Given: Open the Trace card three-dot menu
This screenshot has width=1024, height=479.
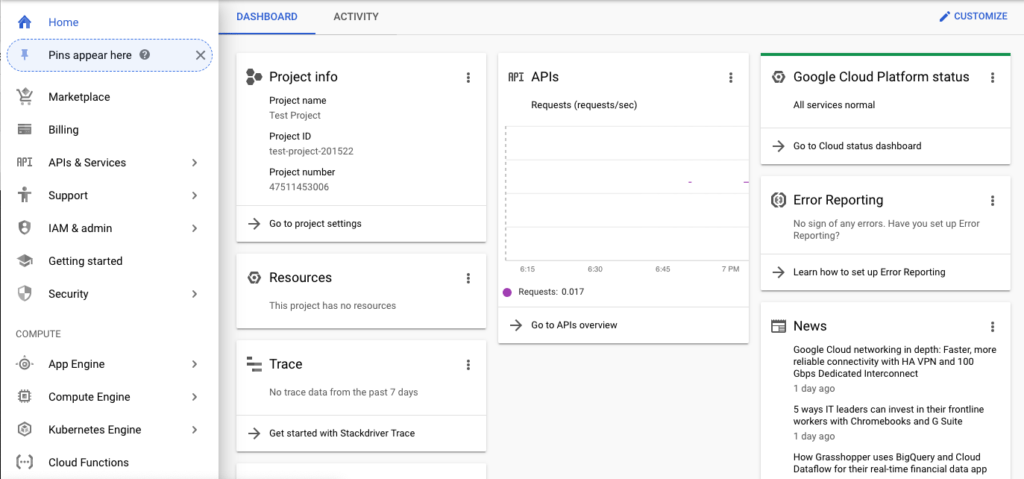Looking at the screenshot, I should (468, 365).
